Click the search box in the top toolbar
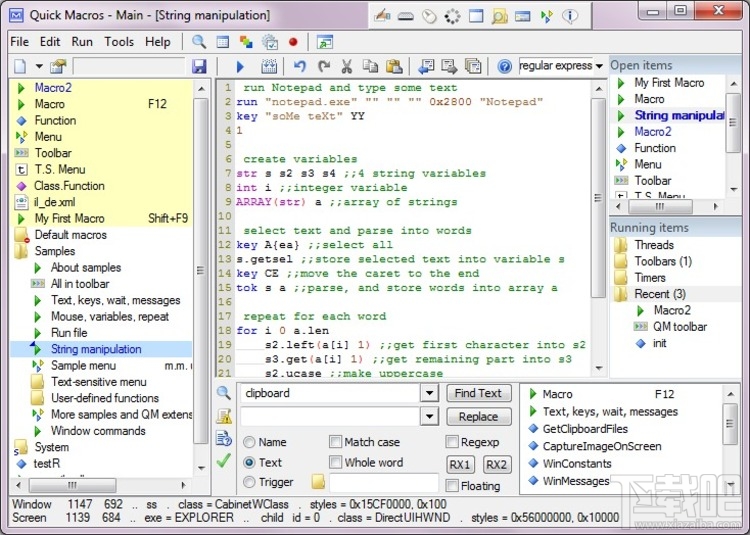Viewport: 750px width, 535px height. [129, 66]
